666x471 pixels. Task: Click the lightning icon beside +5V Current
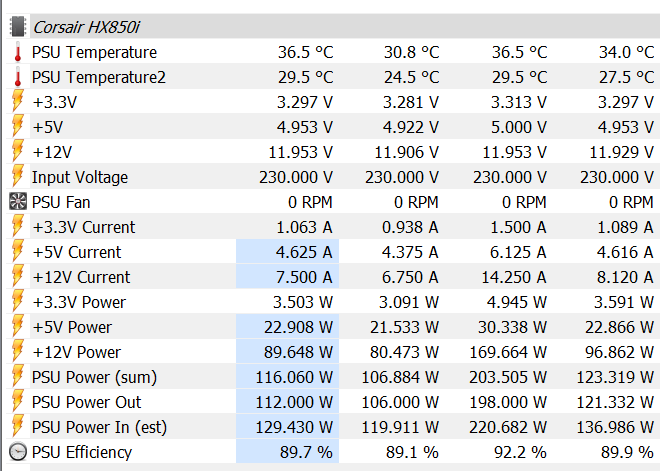click(18, 252)
